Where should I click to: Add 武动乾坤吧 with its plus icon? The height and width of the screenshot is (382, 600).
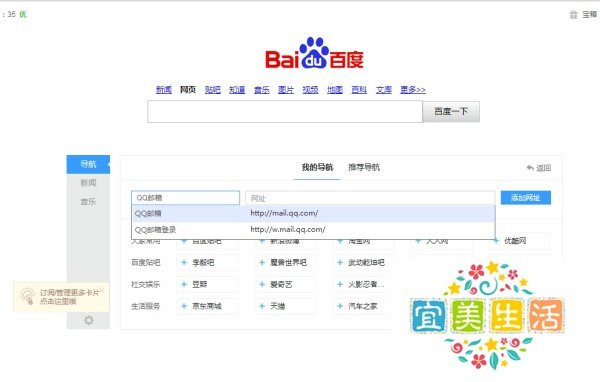tap(340, 263)
